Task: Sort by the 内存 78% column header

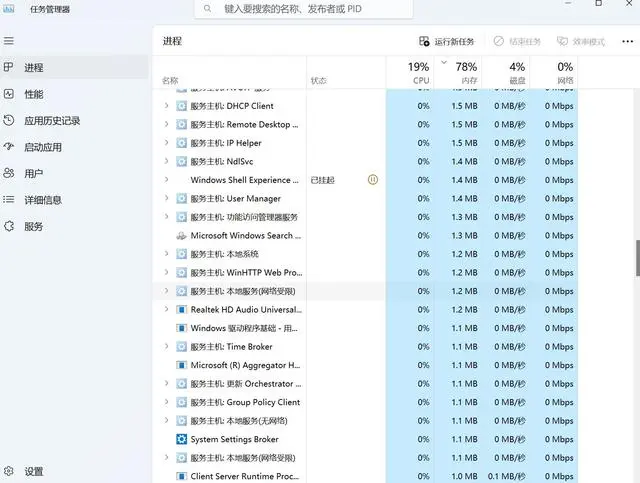Action: (x=458, y=72)
